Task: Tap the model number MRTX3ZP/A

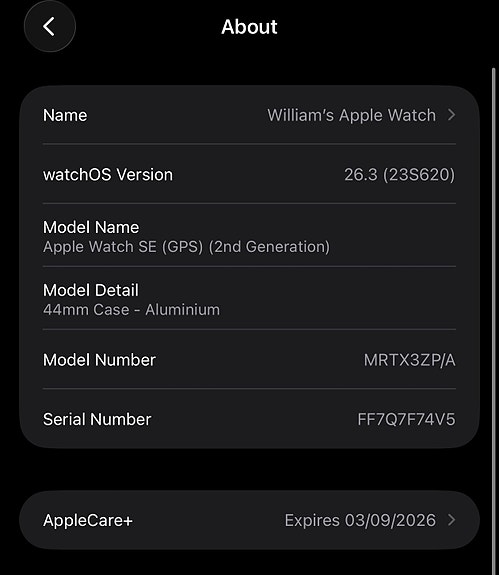Action: click(x=410, y=360)
